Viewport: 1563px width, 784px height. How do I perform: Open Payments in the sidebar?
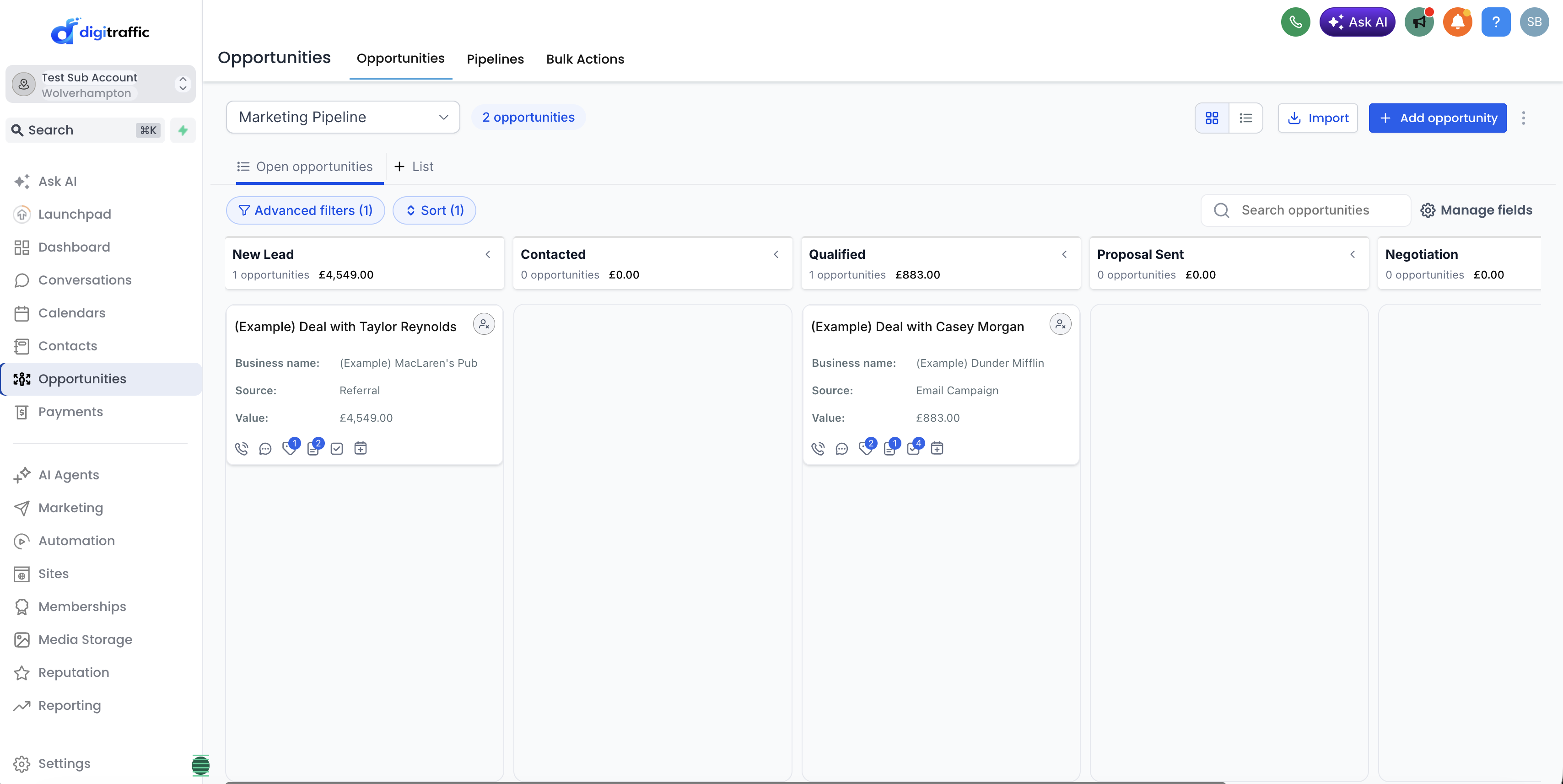101,412
